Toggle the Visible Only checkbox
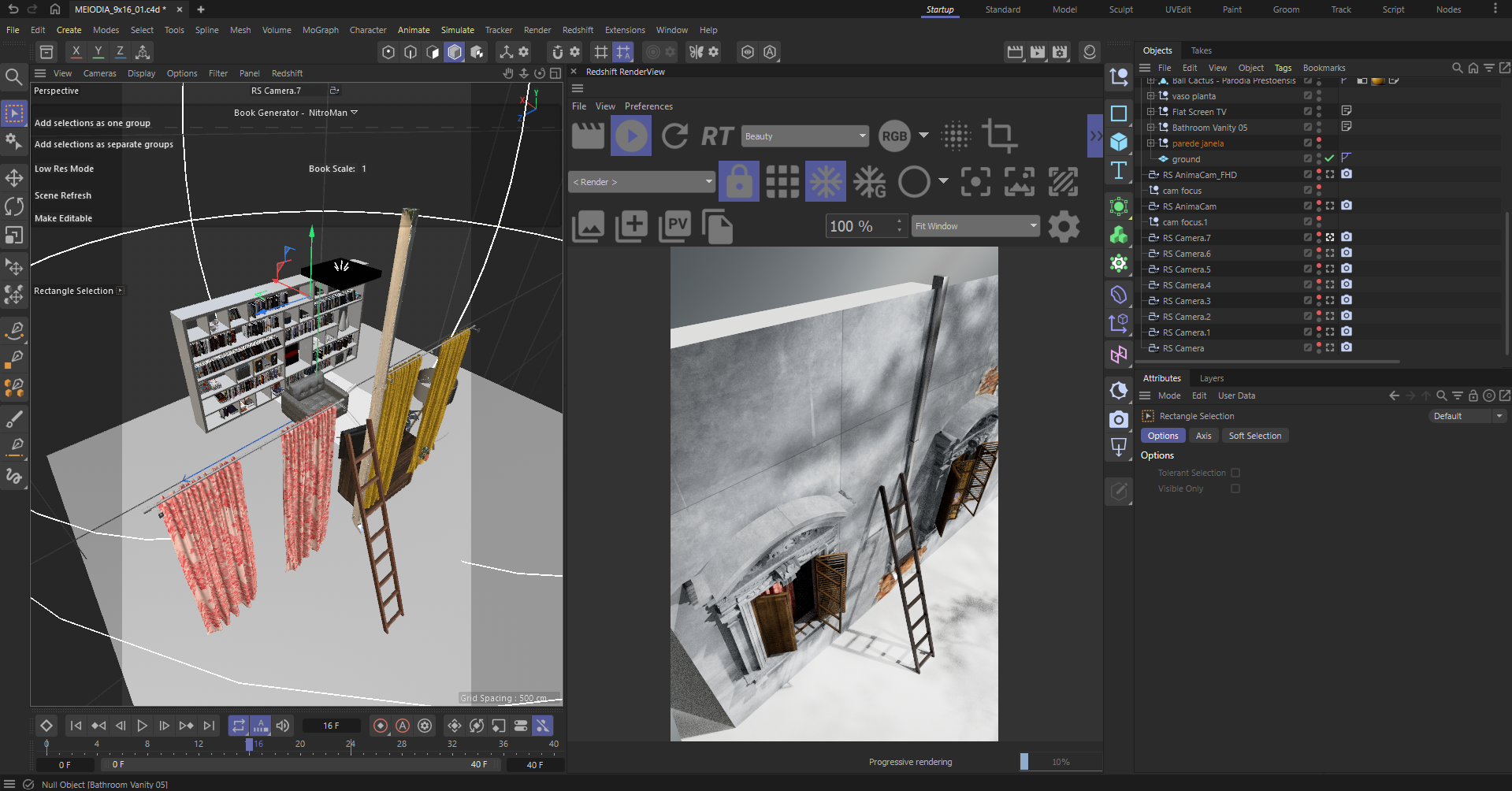 point(1235,488)
